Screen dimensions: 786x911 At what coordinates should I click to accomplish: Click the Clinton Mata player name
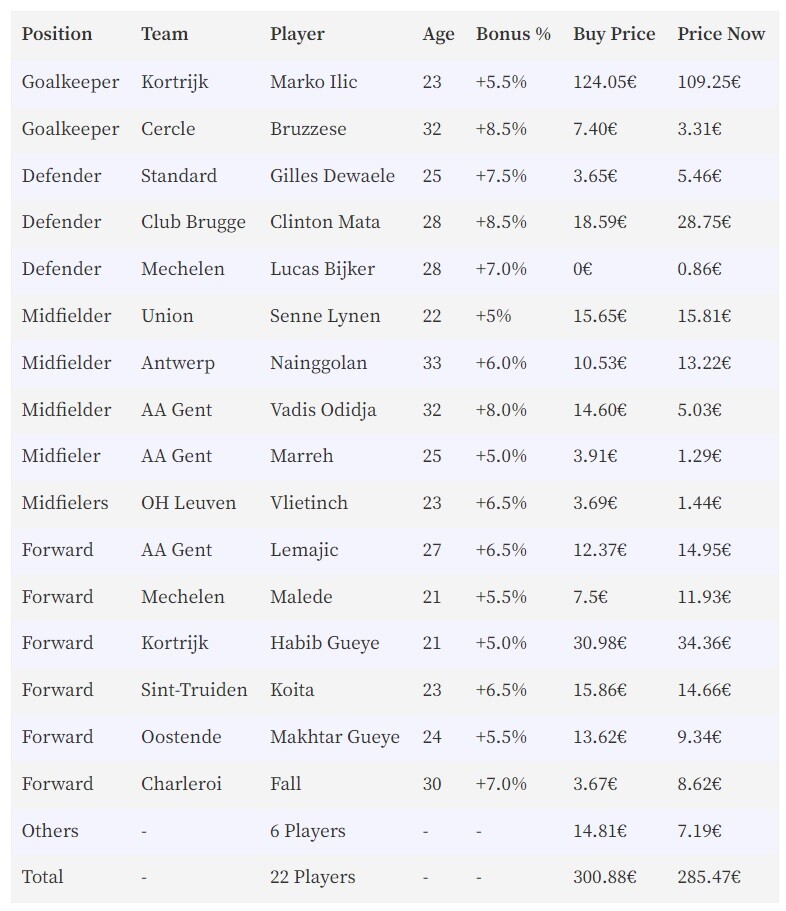tap(325, 222)
